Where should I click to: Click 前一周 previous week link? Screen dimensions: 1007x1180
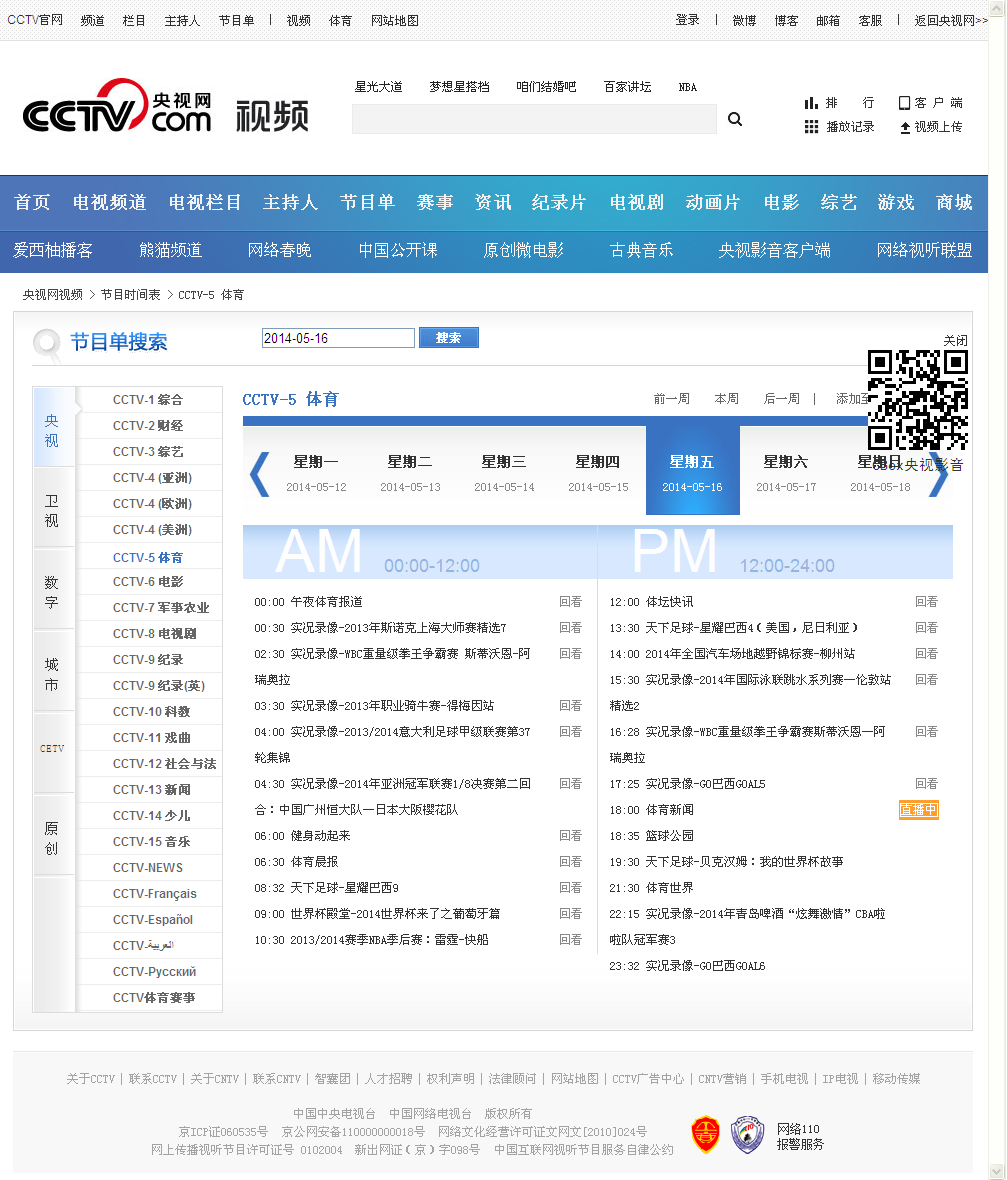(x=671, y=399)
